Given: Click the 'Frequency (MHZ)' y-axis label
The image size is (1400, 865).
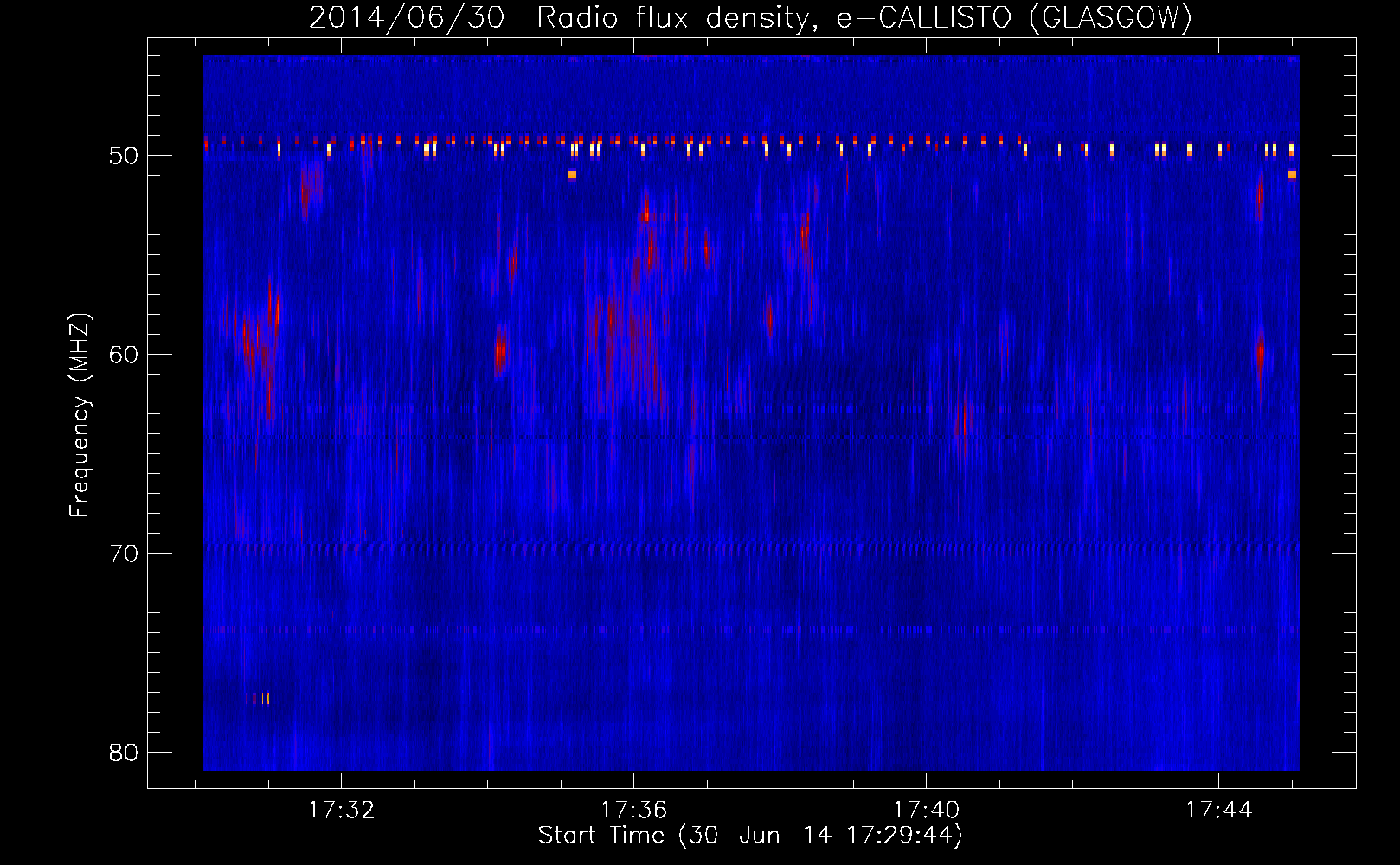Looking at the screenshot, I should pyautogui.click(x=80, y=415).
